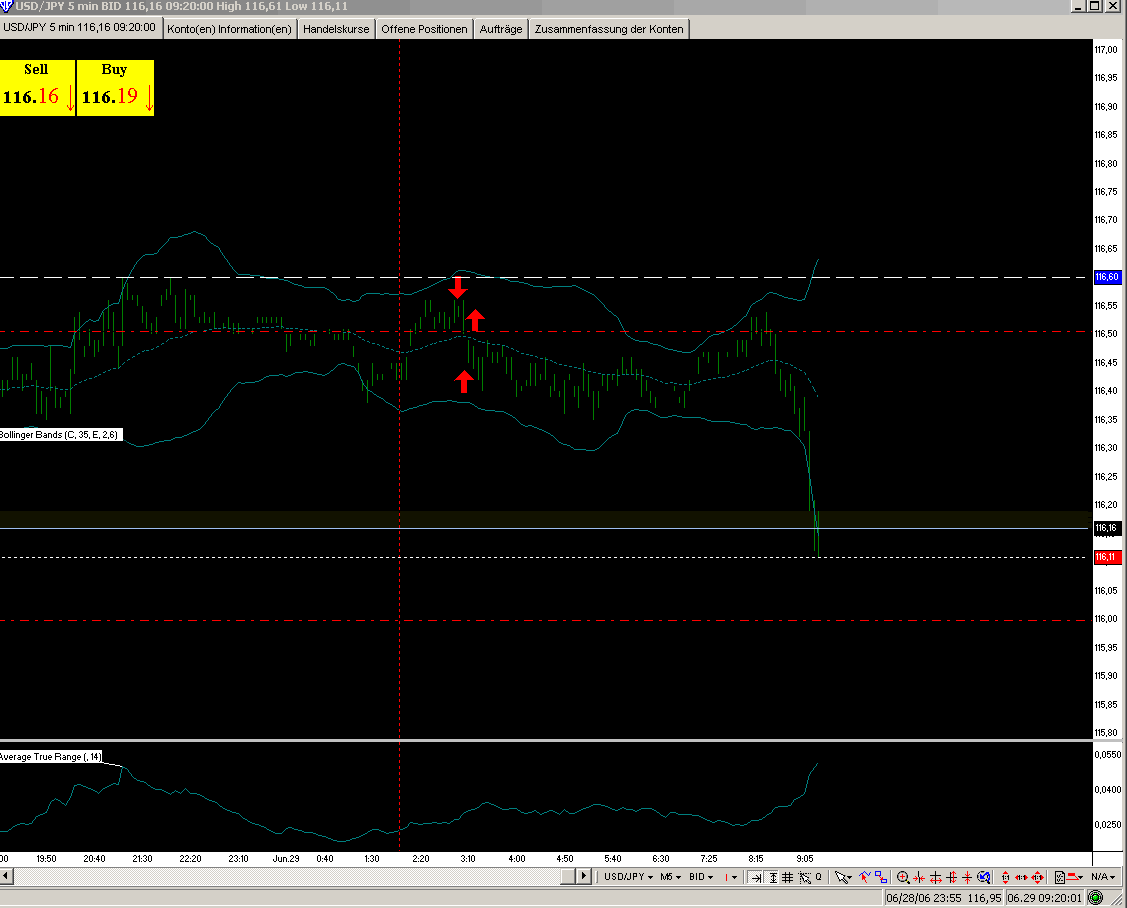Open the Handelskurse tab
This screenshot has width=1127, height=908.
click(x=336, y=29)
